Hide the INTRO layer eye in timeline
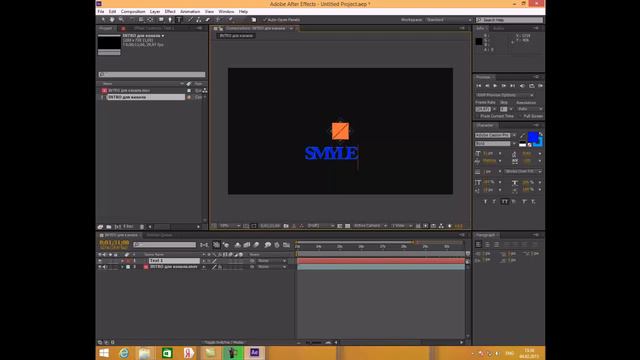Image resolution: width=640 pixels, height=360 pixels. click(100, 267)
